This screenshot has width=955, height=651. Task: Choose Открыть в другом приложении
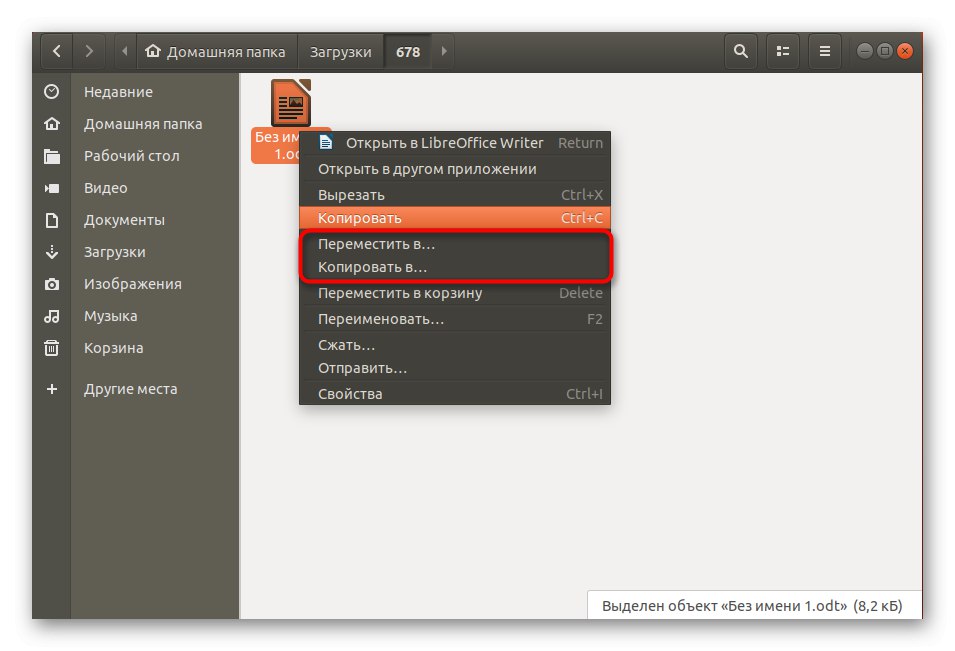click(x=455, y=169)
